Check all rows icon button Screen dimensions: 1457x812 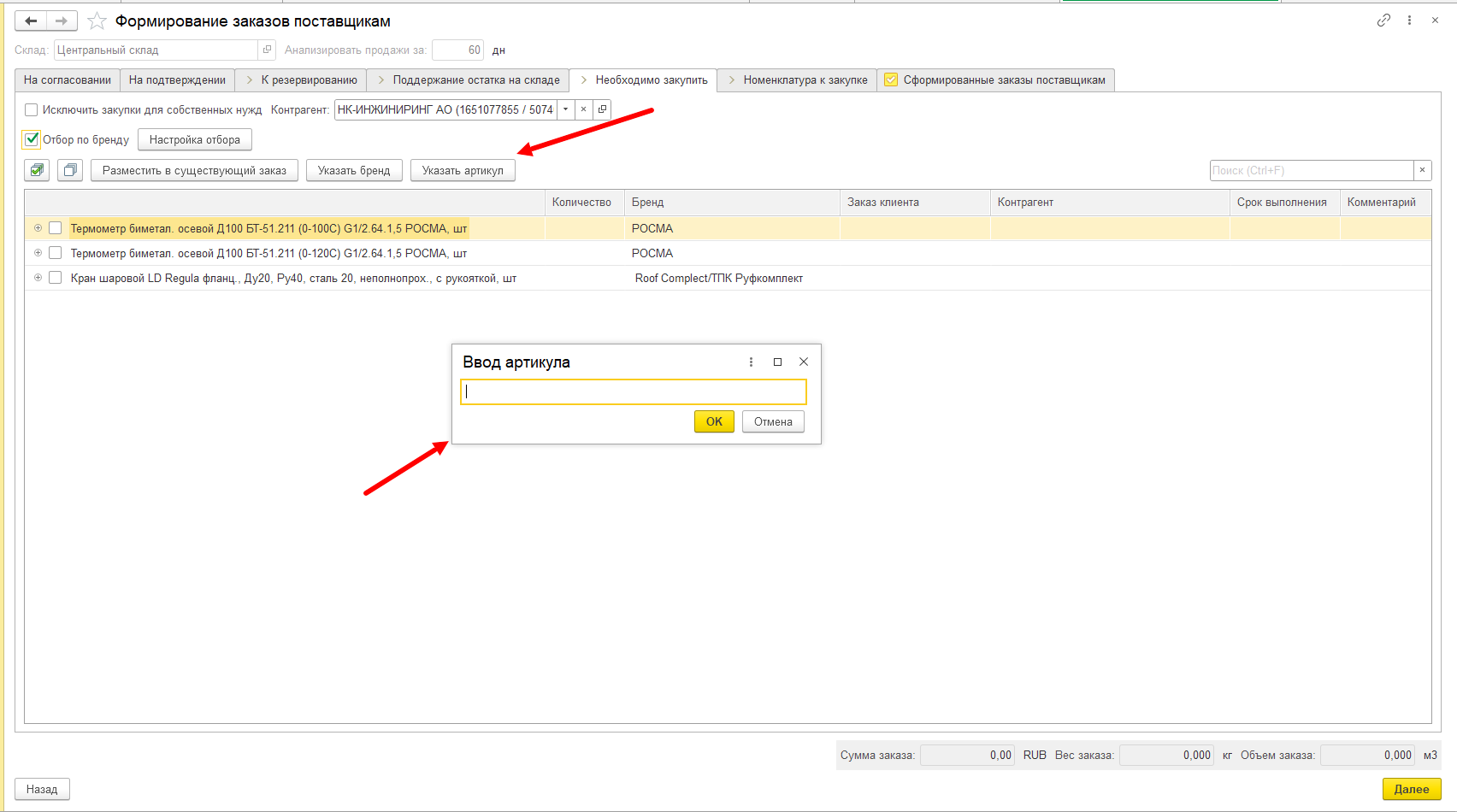point(37,170)
